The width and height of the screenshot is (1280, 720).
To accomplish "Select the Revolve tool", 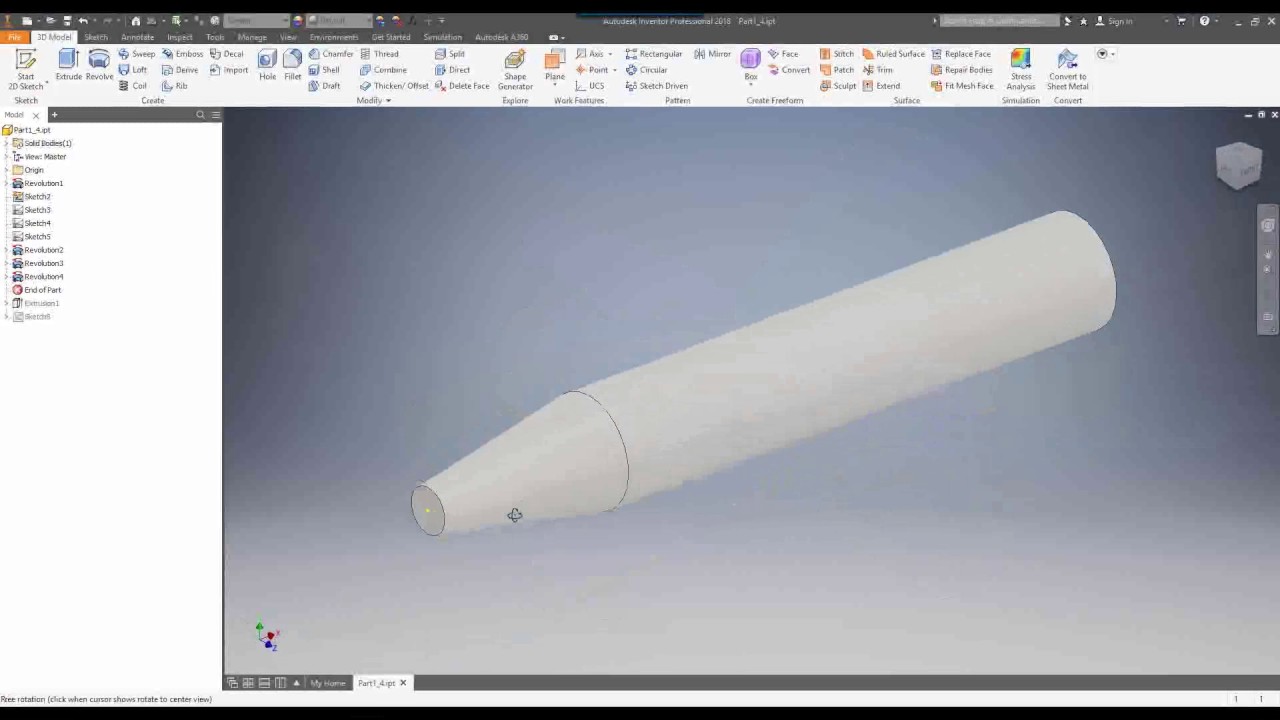I will [x=99, y=65].
